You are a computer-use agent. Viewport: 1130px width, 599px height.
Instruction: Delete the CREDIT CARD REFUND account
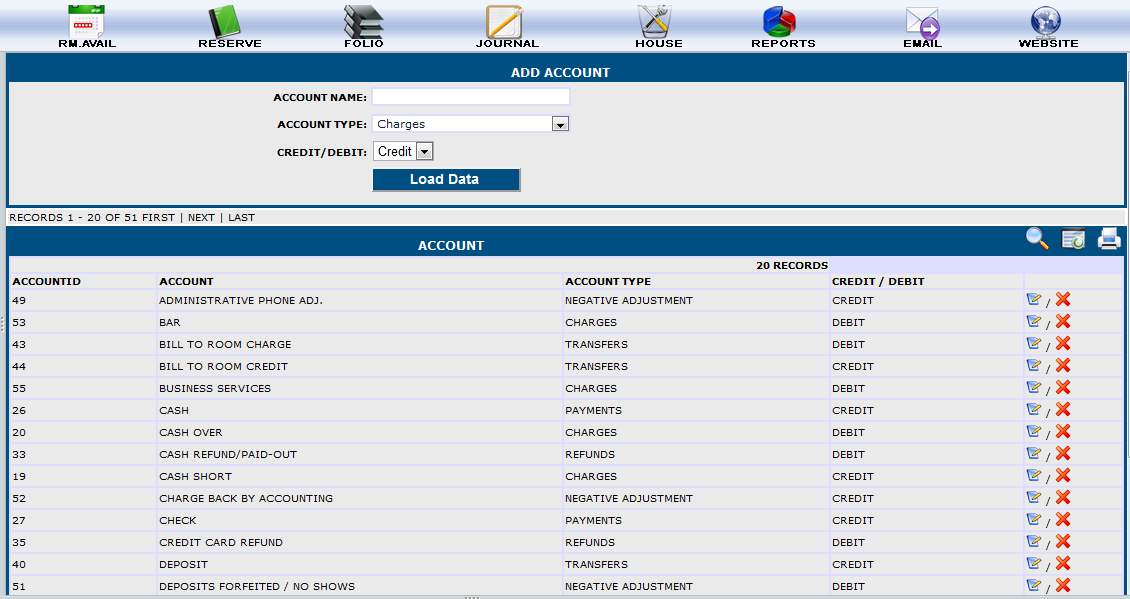click(x=1063, y=541)
